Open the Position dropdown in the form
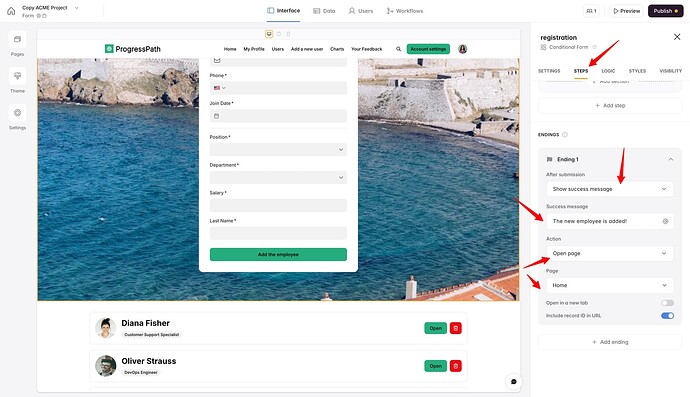Viewport: 690px width, 397px height. (278, 150)
